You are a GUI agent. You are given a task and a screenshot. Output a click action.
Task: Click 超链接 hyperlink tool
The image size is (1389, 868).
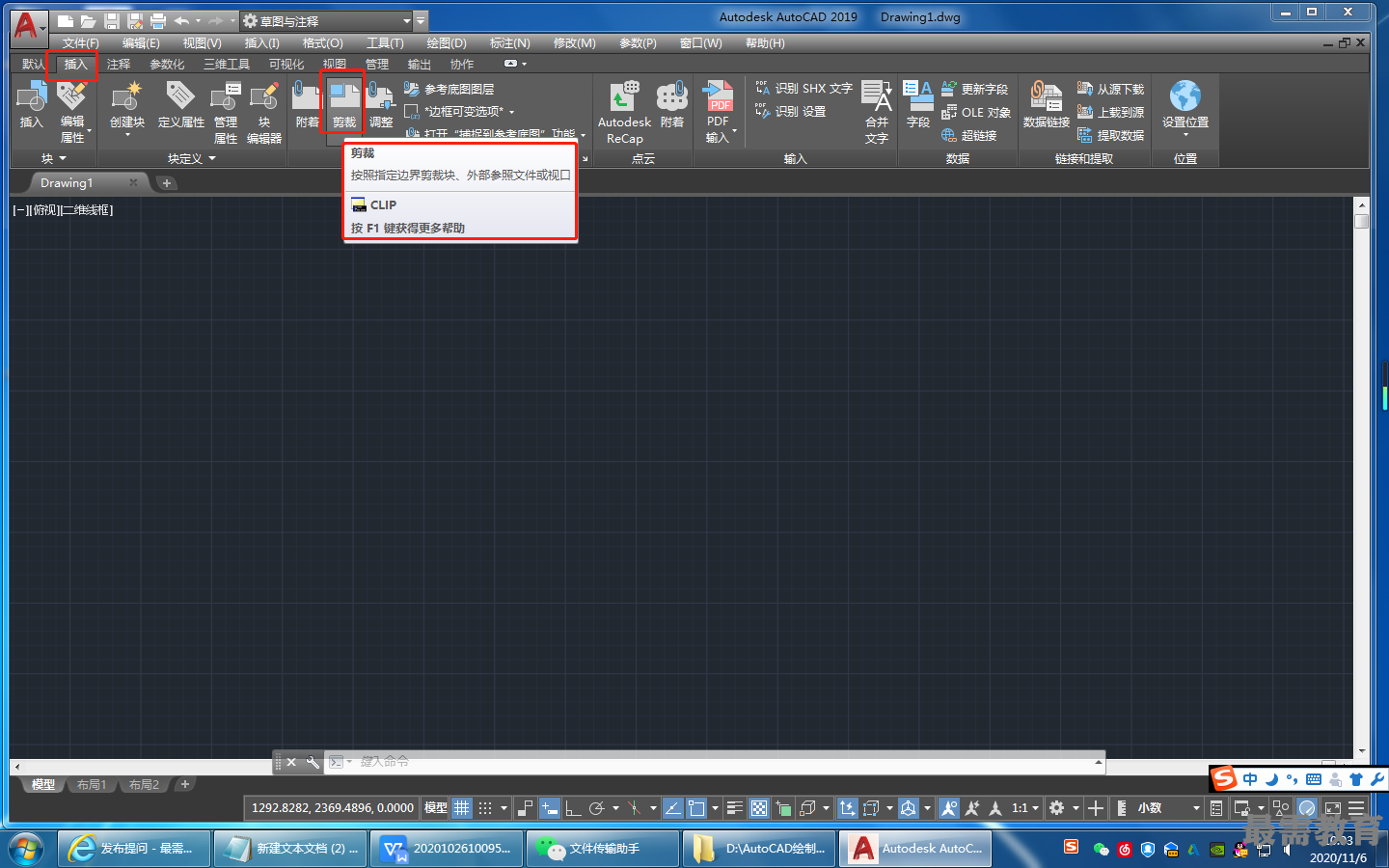969,135
